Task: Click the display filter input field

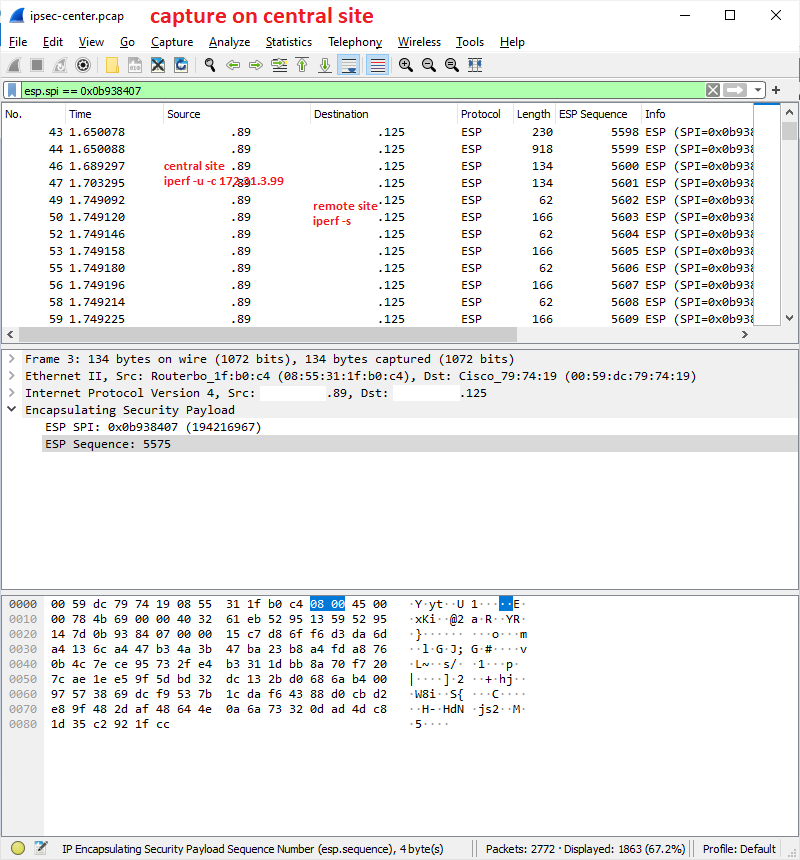Action: click(362, 90)
